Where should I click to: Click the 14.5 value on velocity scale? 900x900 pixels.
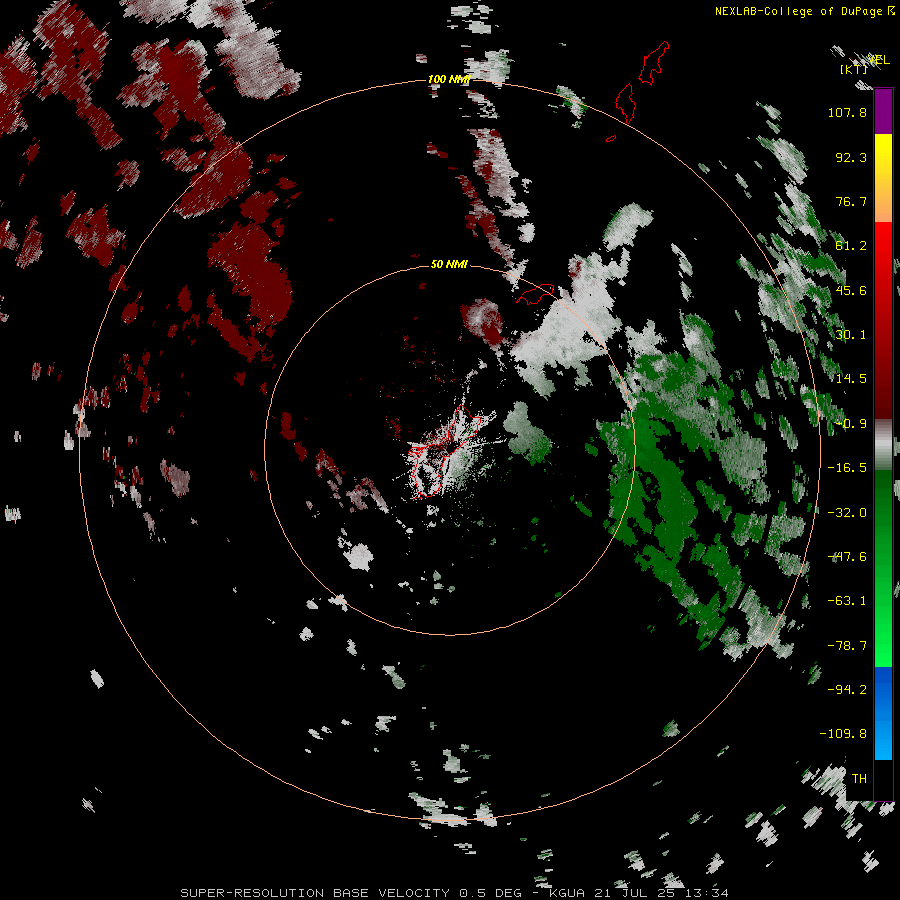(x=851, y=379)
